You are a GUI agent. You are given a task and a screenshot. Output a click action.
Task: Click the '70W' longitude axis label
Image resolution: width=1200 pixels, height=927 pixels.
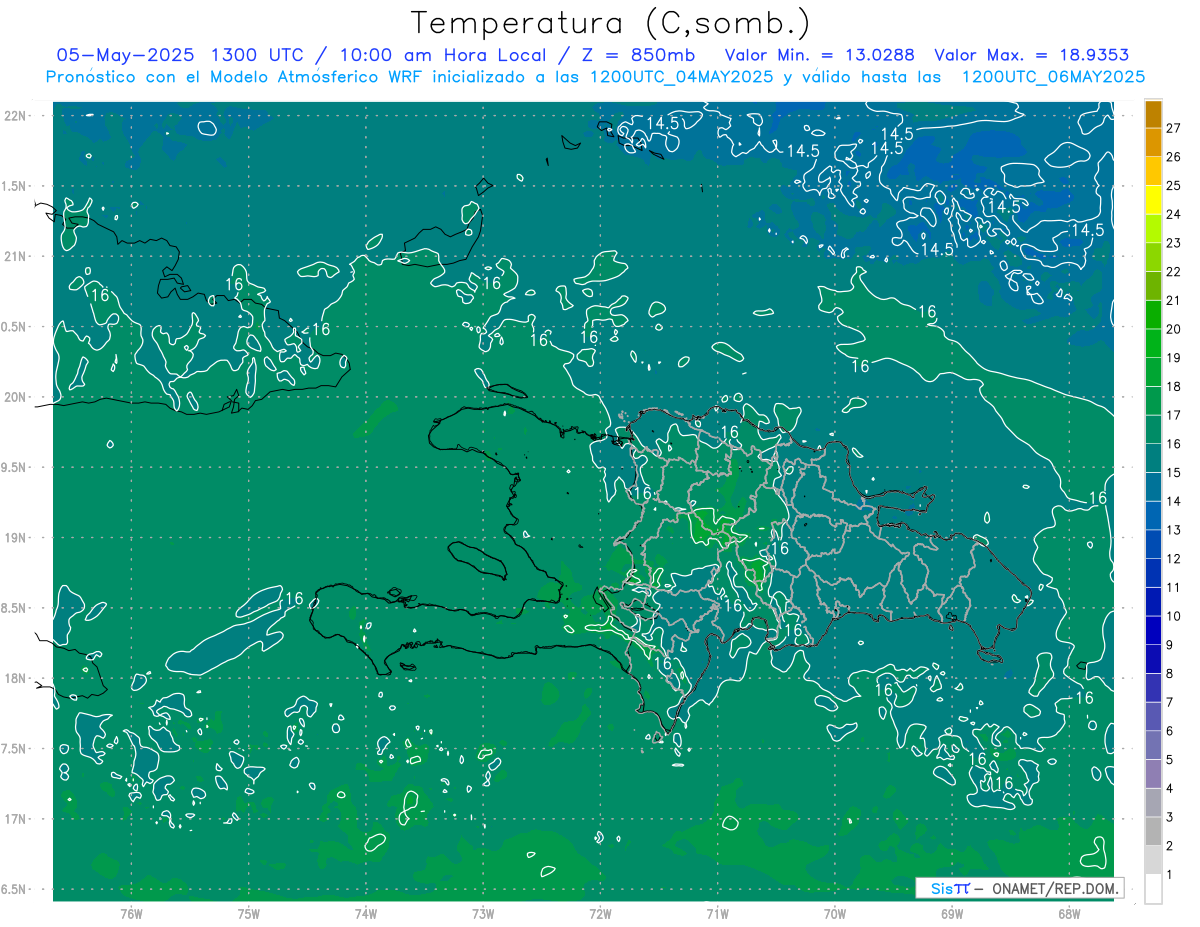point(835,914)
